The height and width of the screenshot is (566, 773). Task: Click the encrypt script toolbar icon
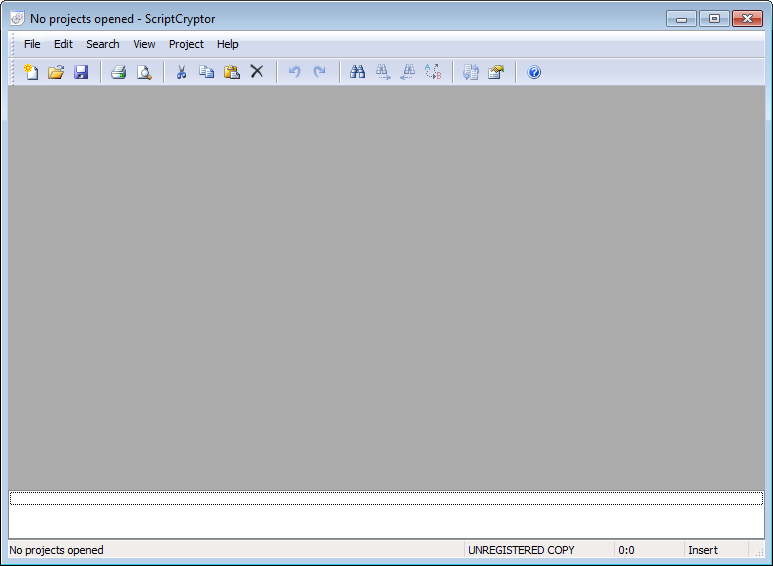point(471,72)
